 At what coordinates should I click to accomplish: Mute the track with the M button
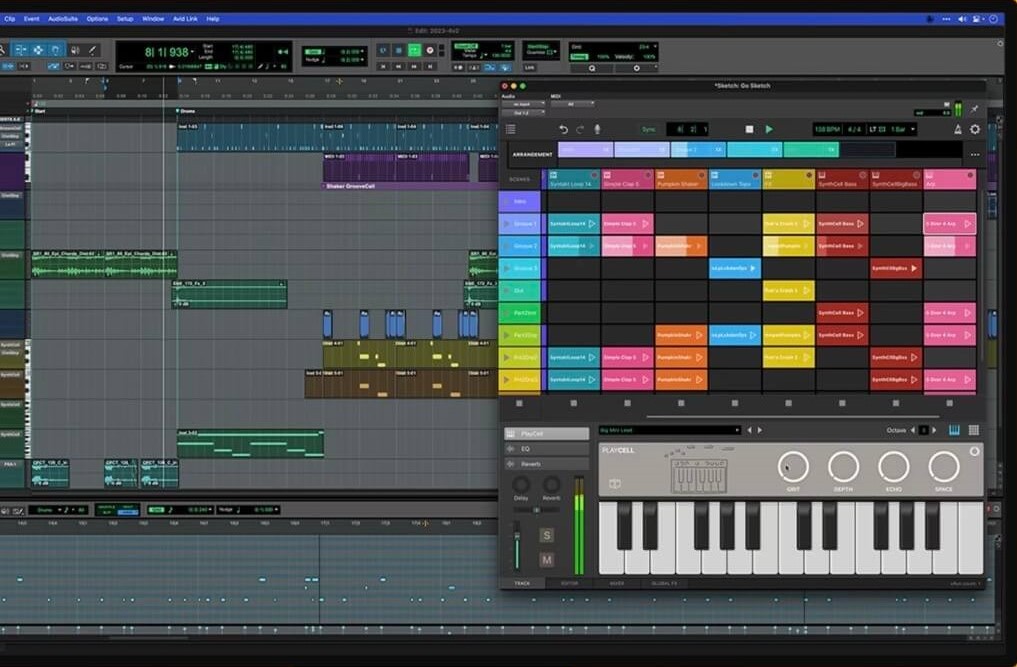tap(547, 559)
